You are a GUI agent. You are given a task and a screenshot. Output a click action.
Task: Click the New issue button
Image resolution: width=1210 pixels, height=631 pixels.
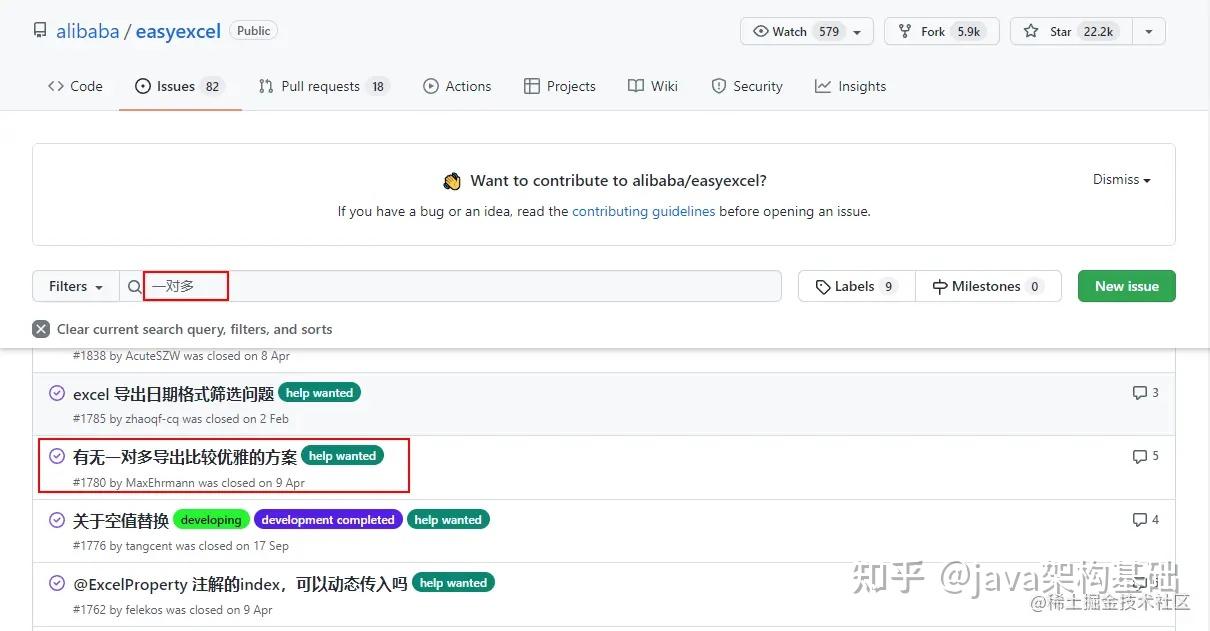point(1126,286)
